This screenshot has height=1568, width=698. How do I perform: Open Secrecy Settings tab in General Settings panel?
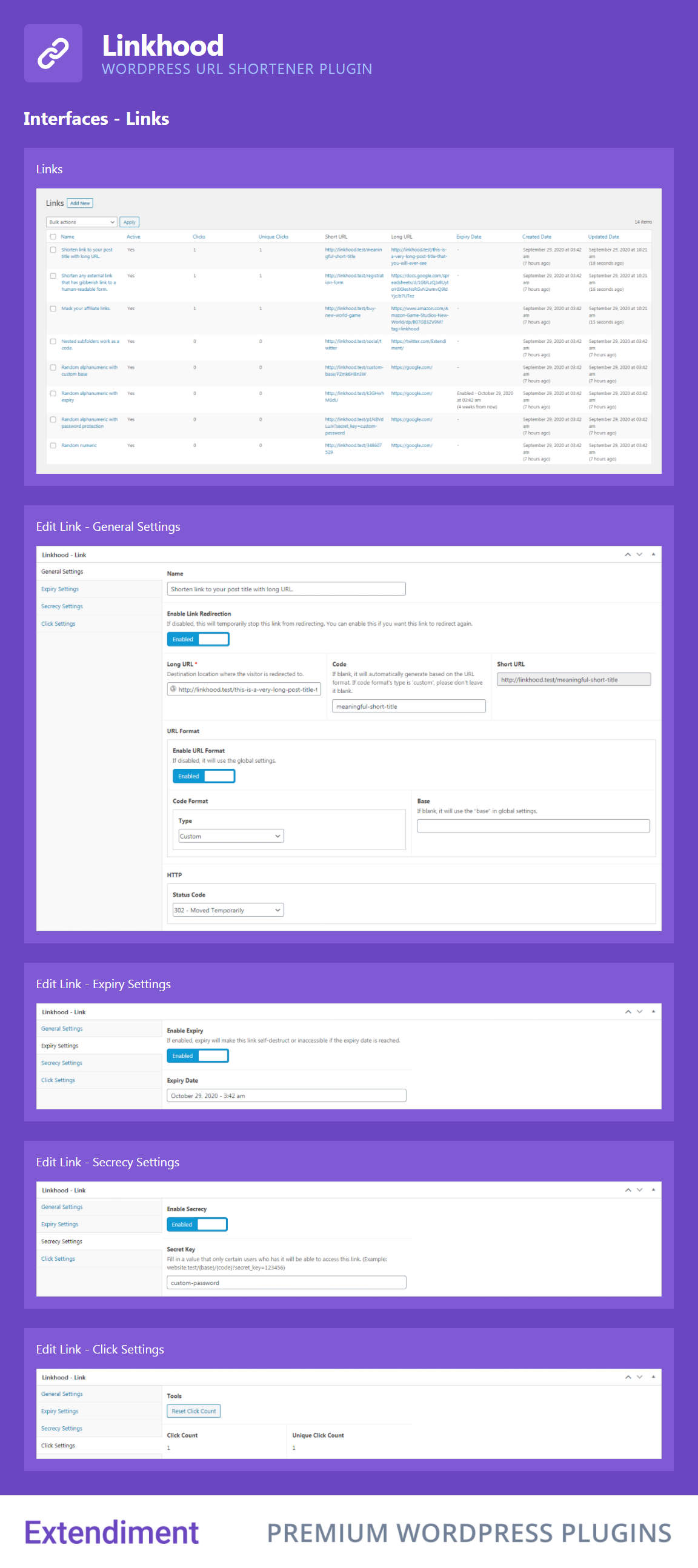click(62, 606)
